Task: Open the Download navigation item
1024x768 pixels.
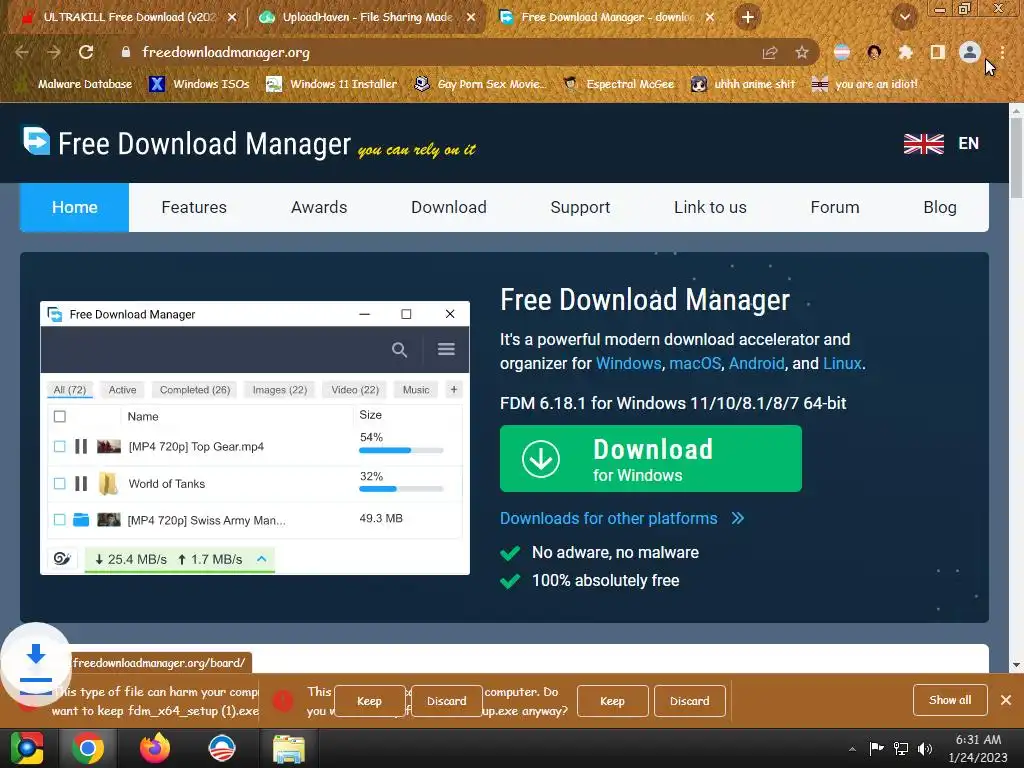Action: 449,207
